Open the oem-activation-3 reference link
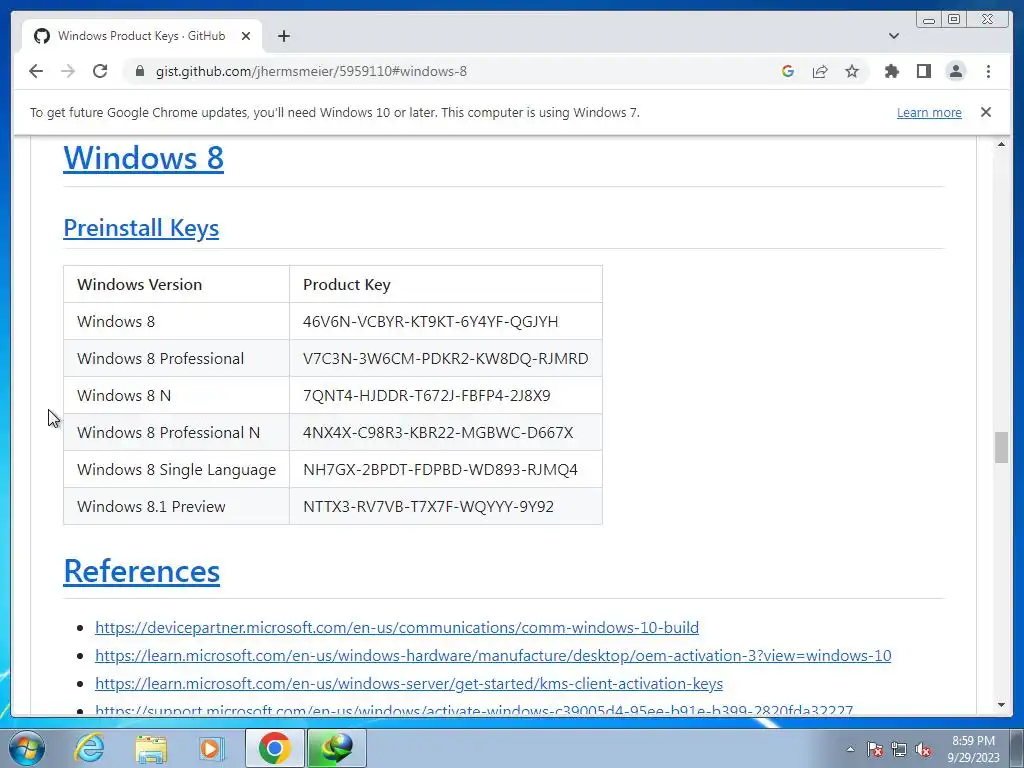This screenshot has height=768, width=1024. [x=493, y=656]
